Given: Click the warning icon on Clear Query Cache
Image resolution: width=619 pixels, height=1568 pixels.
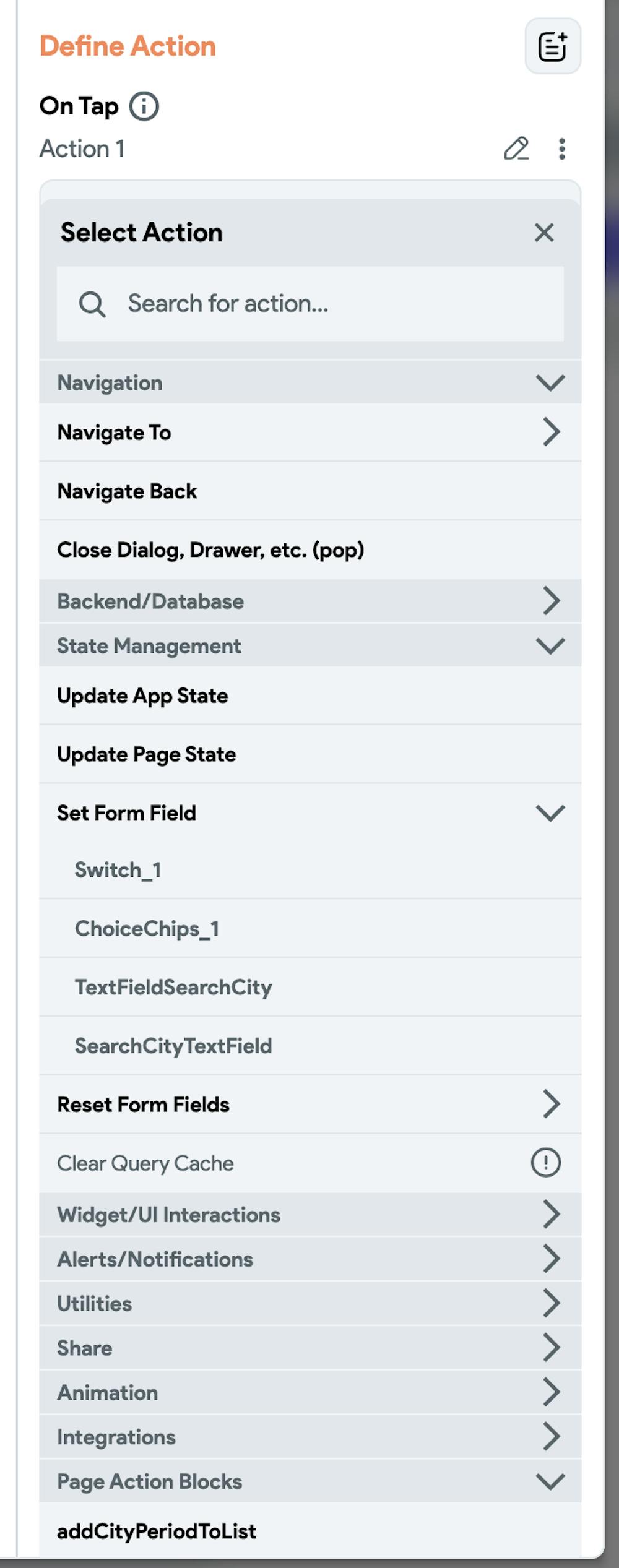Looking at the screenshot, I should tap(545, 1163).
